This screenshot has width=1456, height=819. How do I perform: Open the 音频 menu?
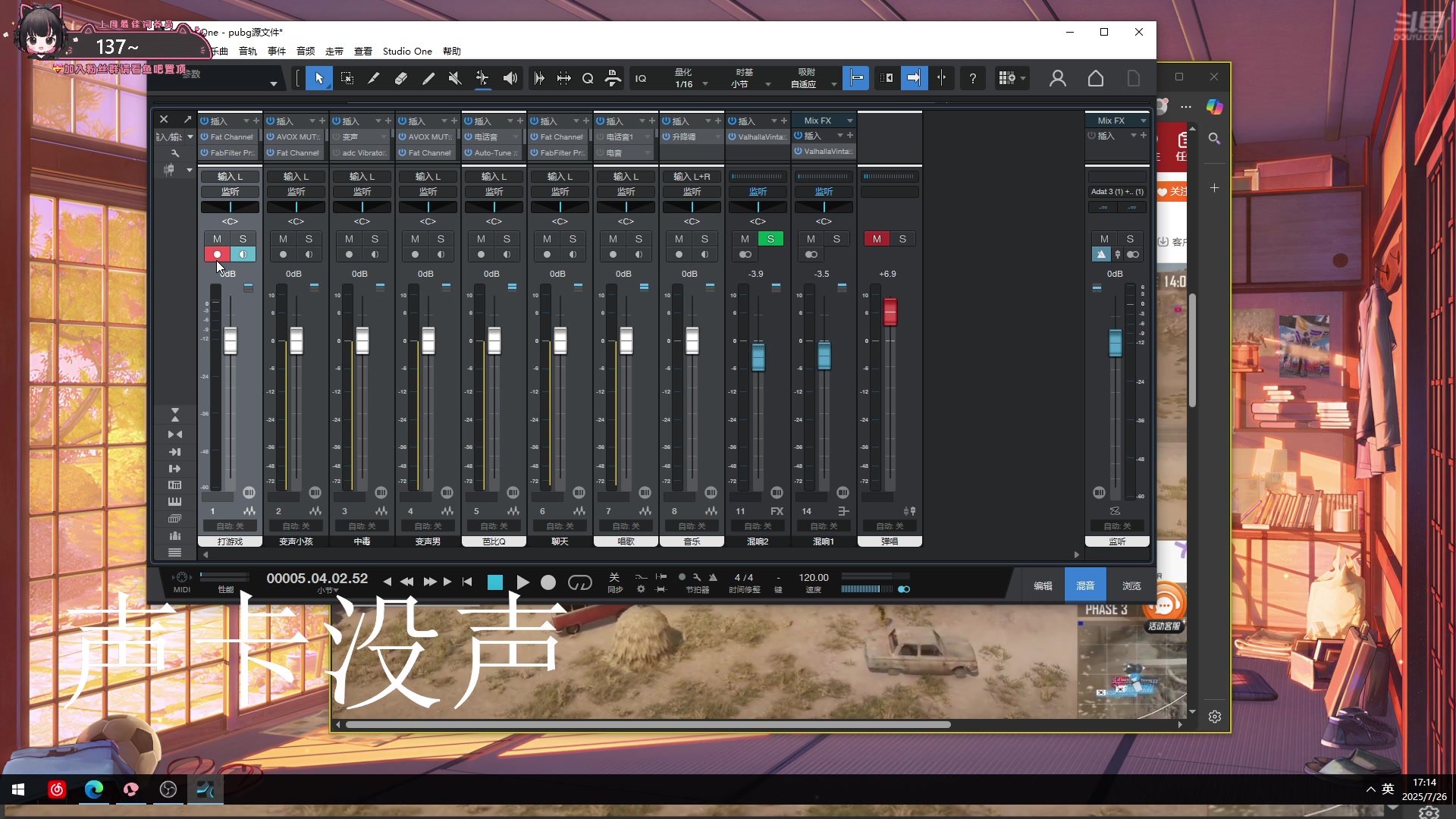coord(306,51)
